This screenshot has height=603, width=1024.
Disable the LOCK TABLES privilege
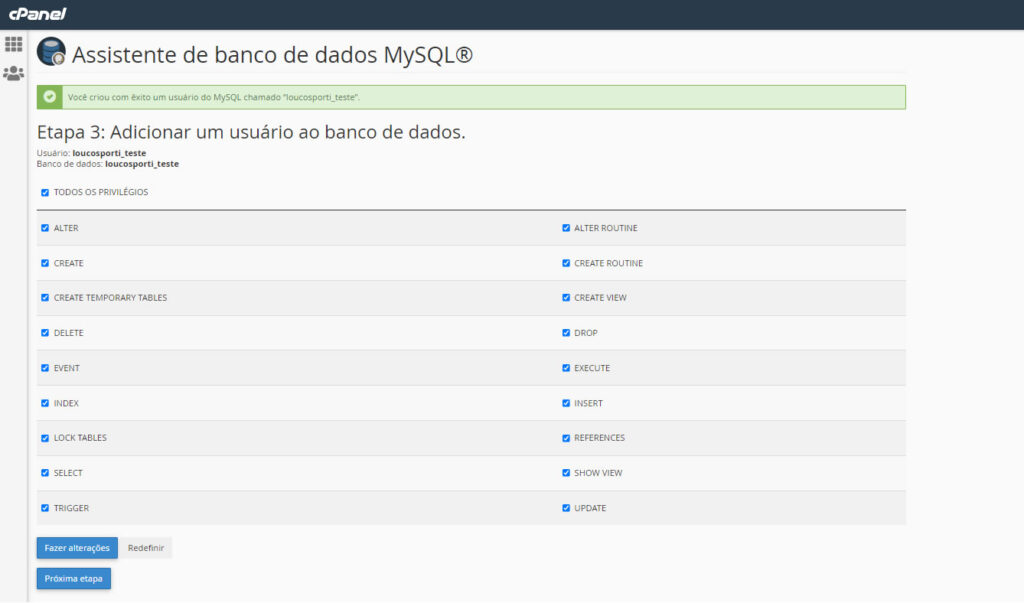[x=45, y=438]
